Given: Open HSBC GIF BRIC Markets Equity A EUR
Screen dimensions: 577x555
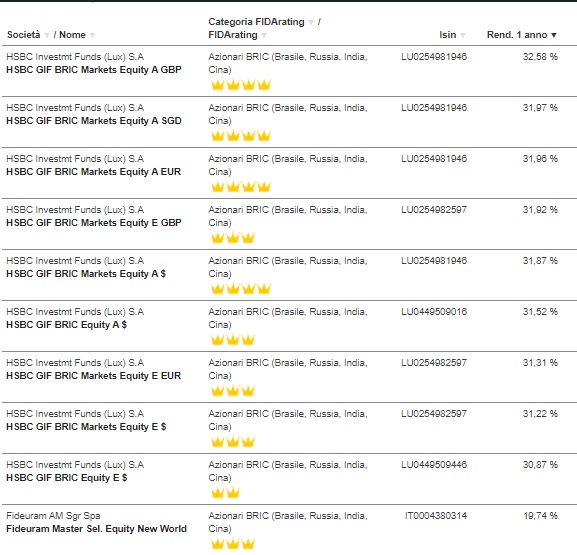Looking at the screenshot, I should (93, 172).
